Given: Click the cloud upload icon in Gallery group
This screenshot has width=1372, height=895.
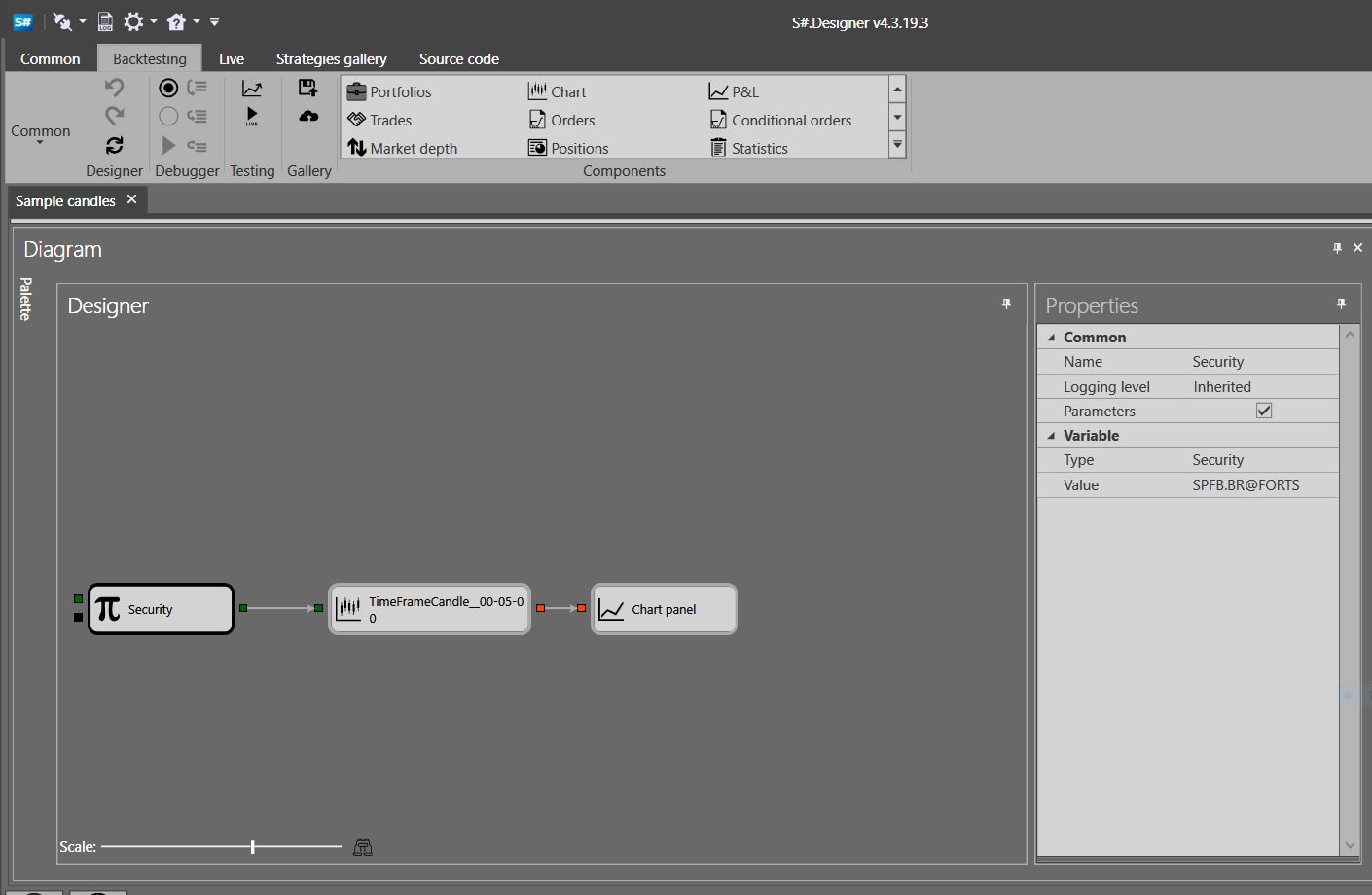Looking at the screenshot, I should (x=308, y=117).
